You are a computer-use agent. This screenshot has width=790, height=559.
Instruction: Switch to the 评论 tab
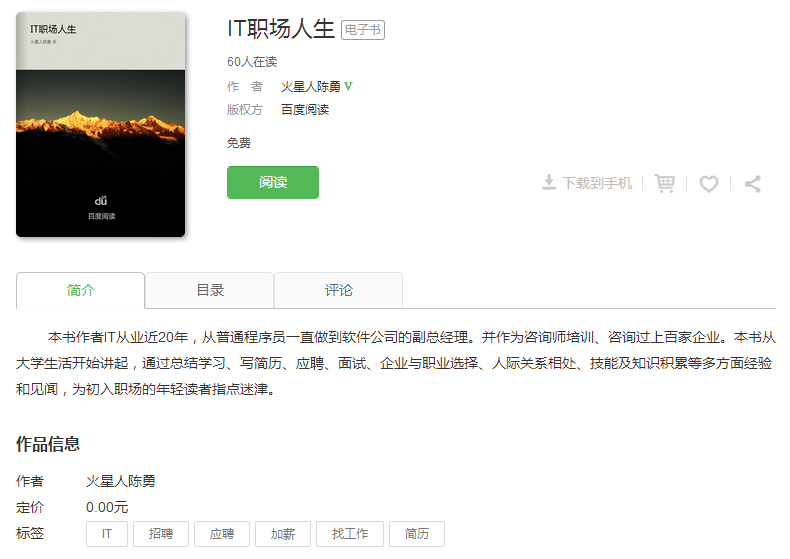coord(339,291)
